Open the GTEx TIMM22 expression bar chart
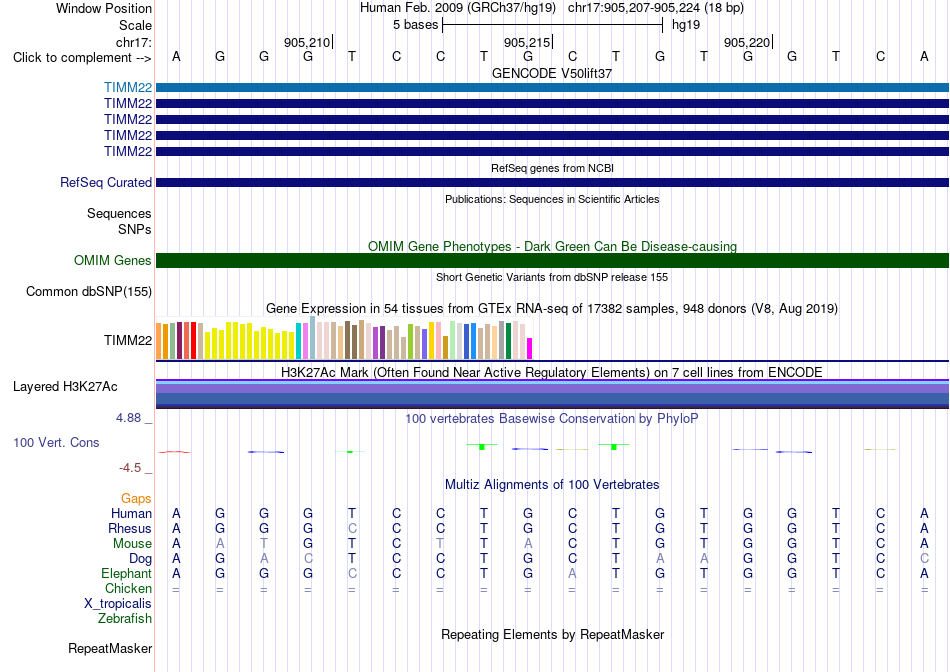Image resolution: width=950 pixels, height=672 pixels. click(344, 339)
